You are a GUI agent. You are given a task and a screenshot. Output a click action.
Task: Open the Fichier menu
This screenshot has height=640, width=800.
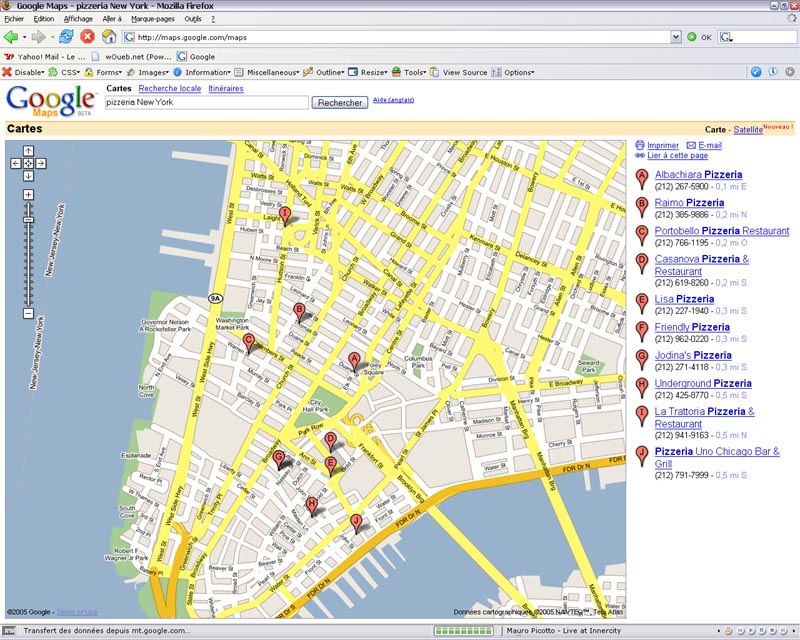(14, 19)
